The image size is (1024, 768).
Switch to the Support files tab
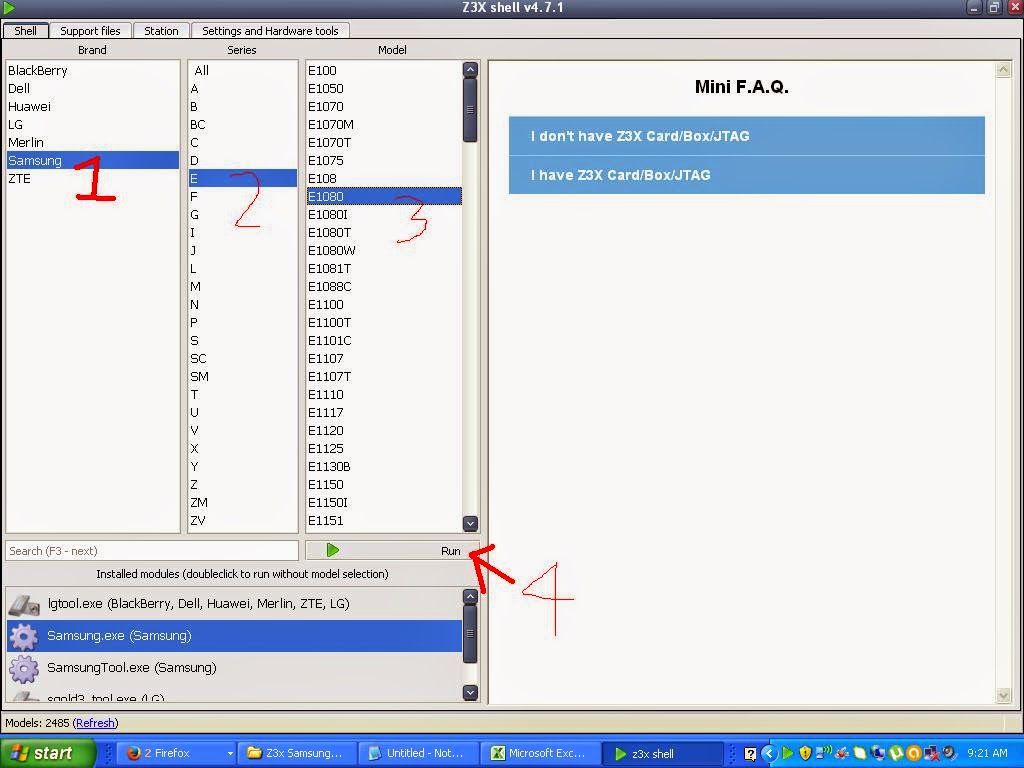click(90, 30)
